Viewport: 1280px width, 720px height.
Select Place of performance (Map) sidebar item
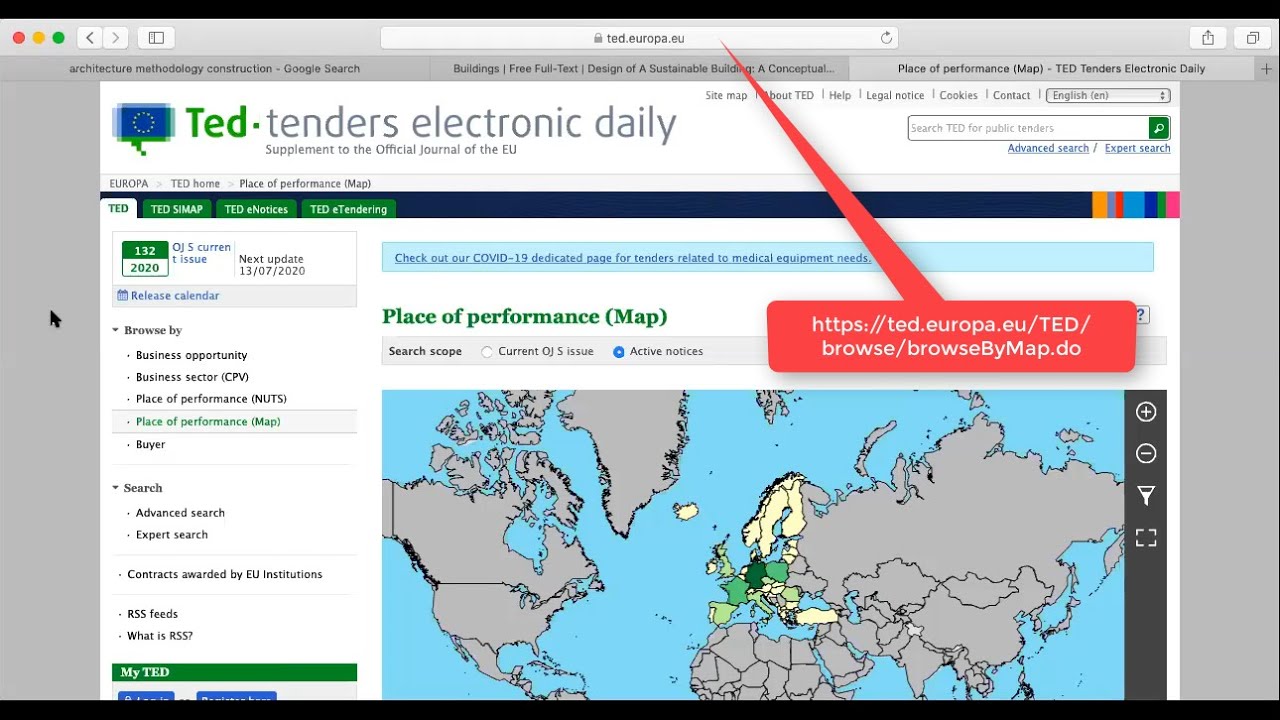pos(208,422)
